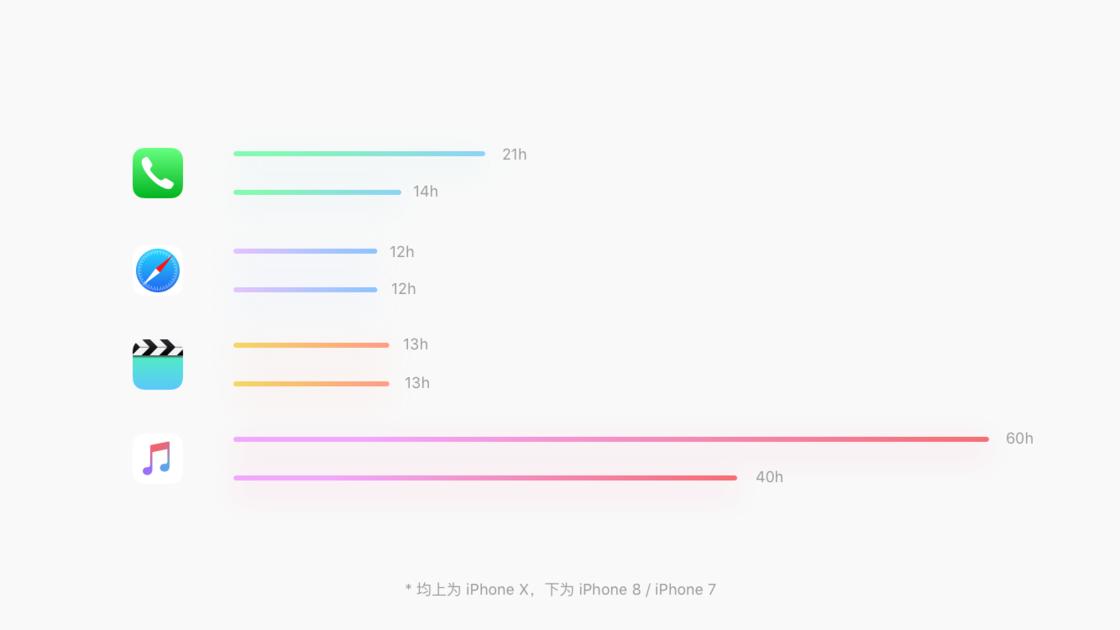The height and width of the screenshot is (630, 1120).
Task: Click the lower 12h label
Action: [x=403, y=289]
